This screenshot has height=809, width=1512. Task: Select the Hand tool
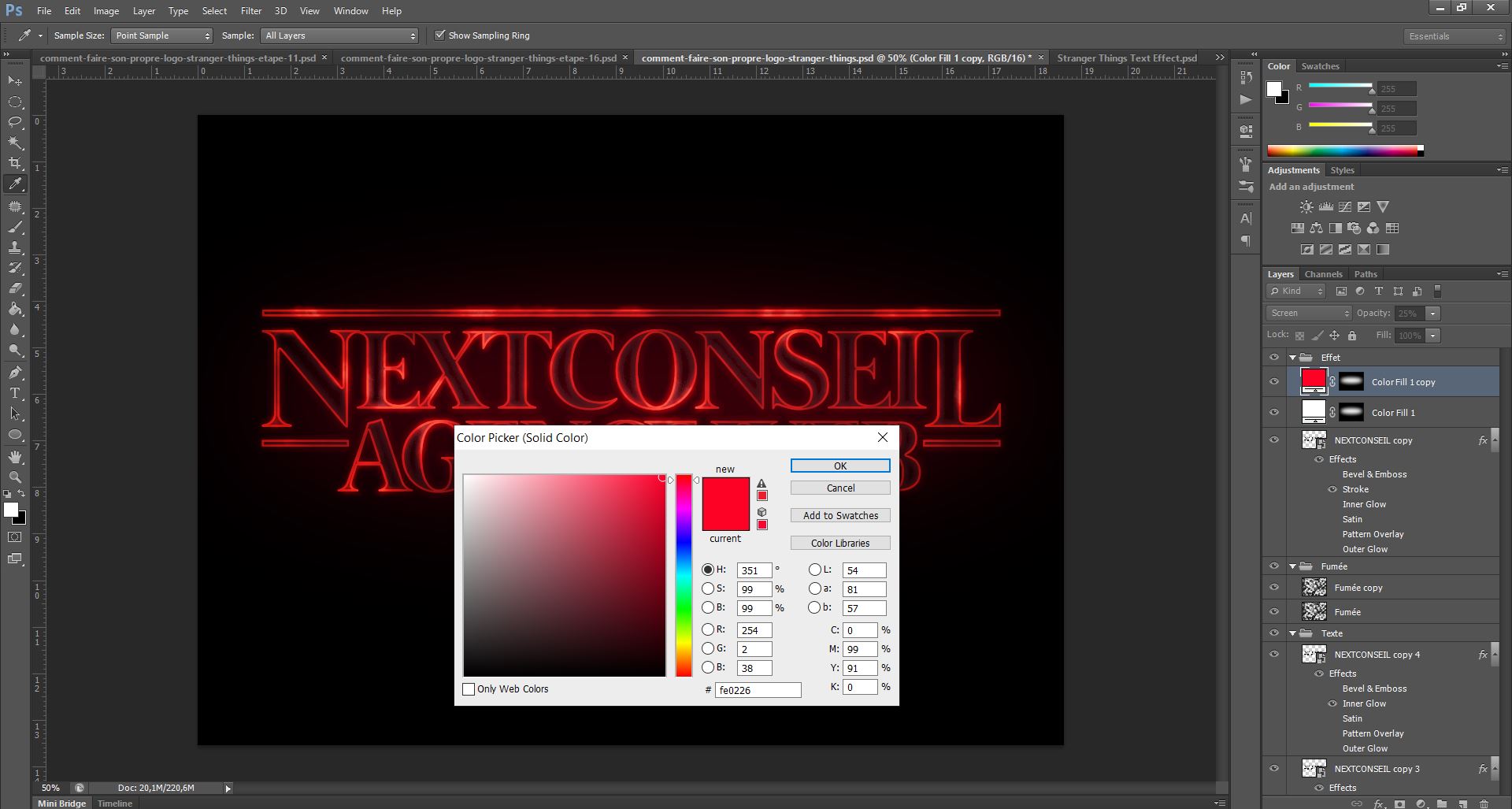15,457
